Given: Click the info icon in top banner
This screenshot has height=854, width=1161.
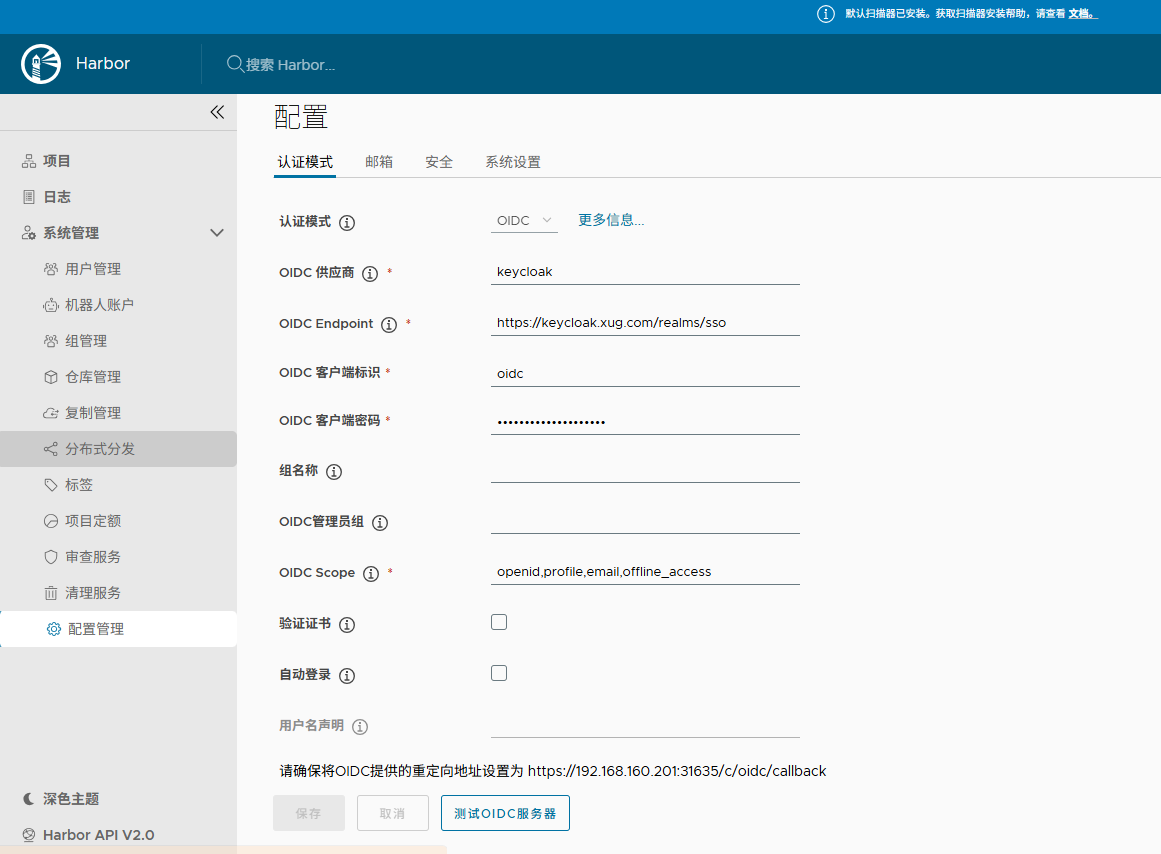Looking at the screenshot, I should pyautogui.click(x=826, y=14).
